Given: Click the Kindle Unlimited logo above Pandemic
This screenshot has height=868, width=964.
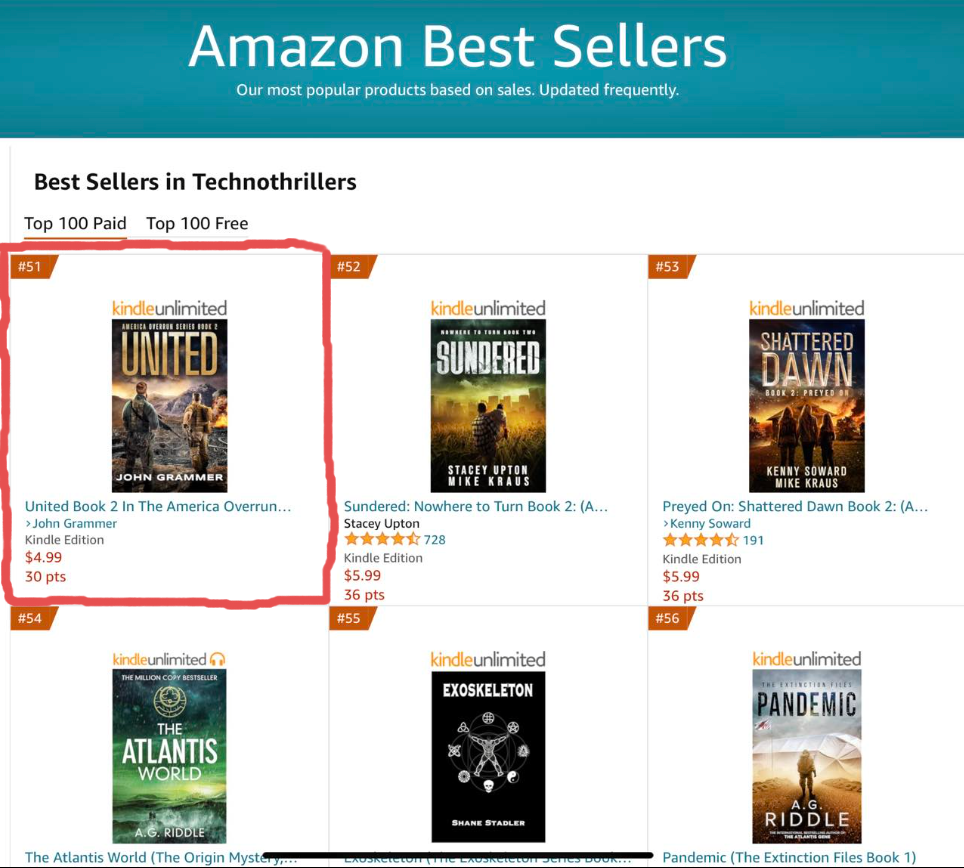Looking at the screenshot, I should (807, 659).
